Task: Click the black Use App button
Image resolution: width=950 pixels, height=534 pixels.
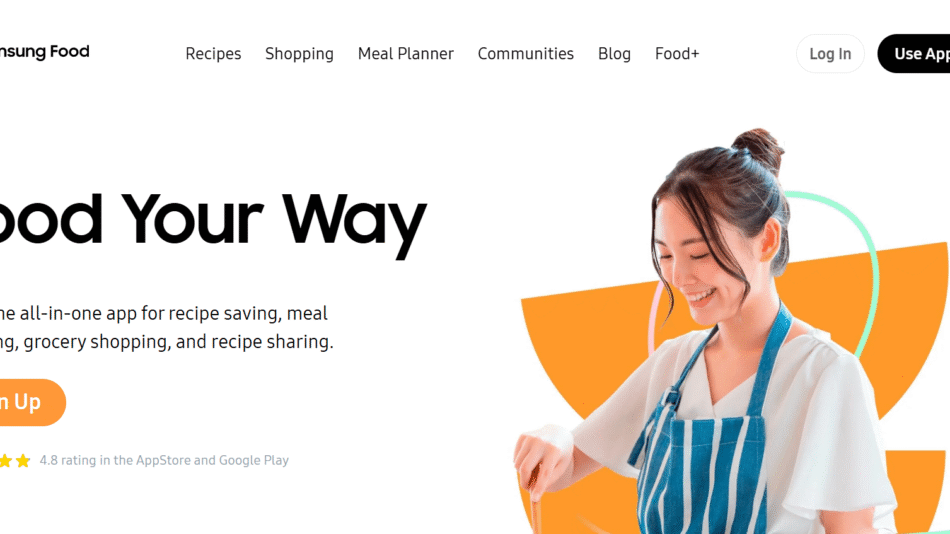Action: [x=914, y=54]
